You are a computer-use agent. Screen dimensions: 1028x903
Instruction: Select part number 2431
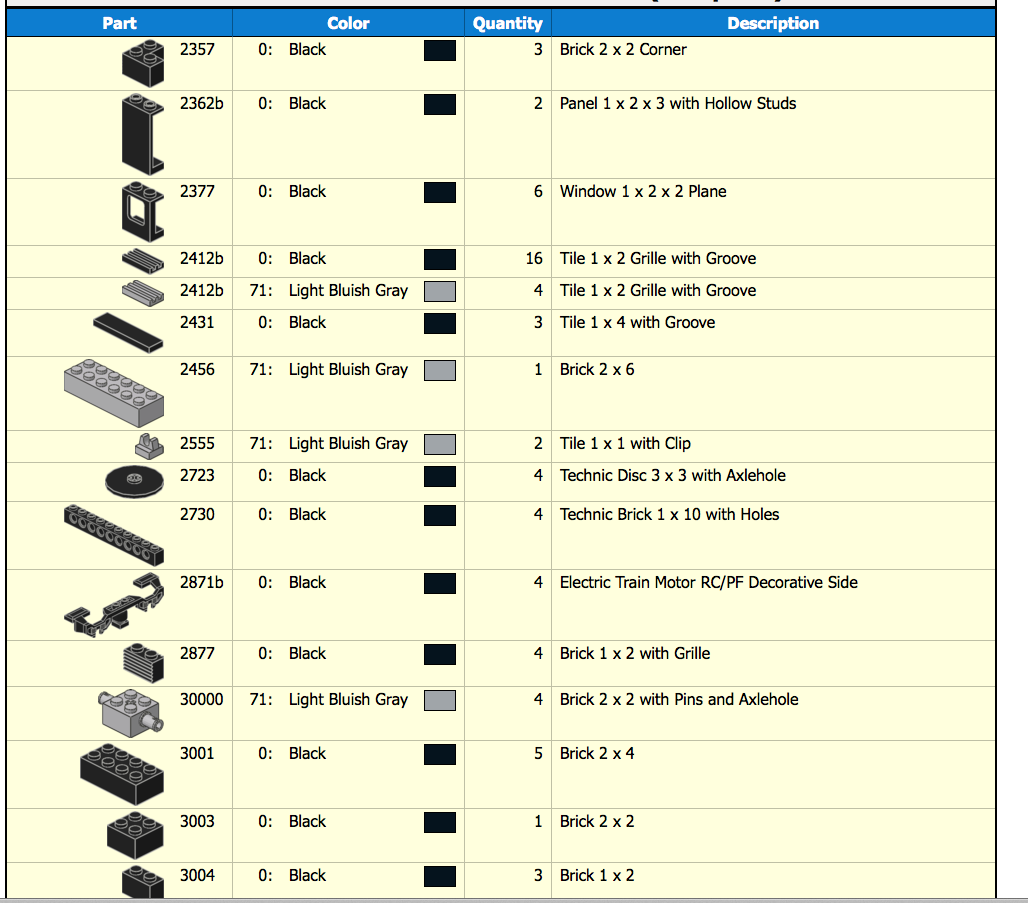(197, 322)
